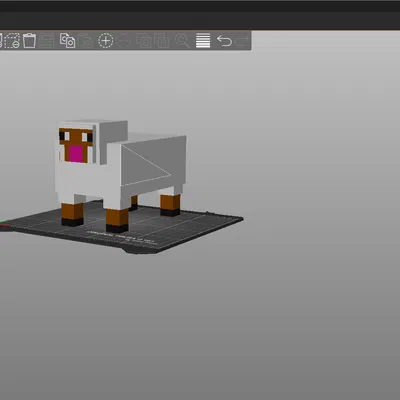Click the greyed-out Arrange icon
400x400 pixels.
click(47, 41)
